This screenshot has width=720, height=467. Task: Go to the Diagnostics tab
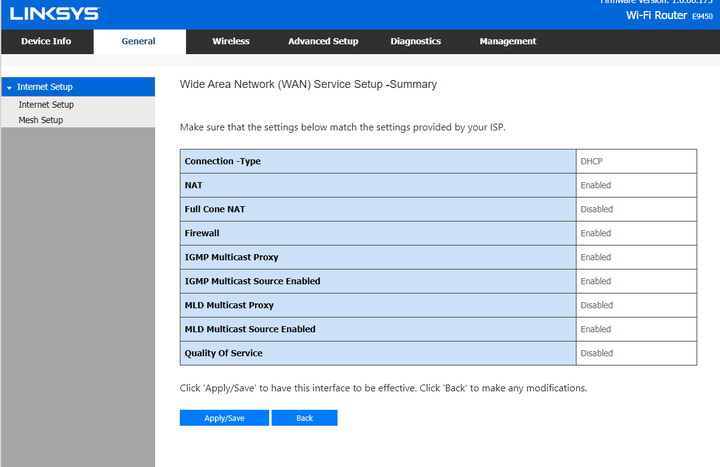pos(416,41)
